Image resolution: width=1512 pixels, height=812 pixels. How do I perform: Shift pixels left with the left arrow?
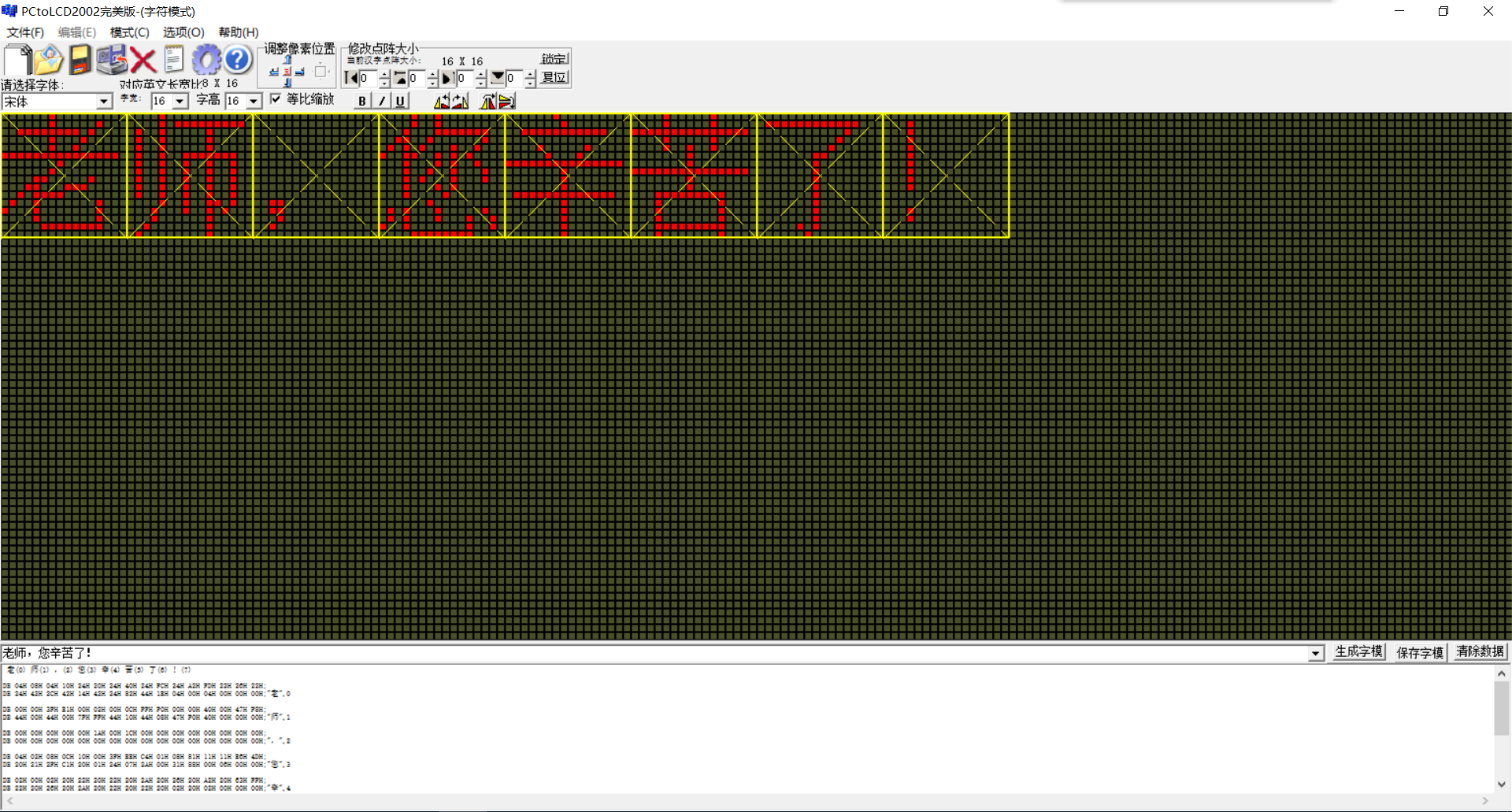[273, 72]
